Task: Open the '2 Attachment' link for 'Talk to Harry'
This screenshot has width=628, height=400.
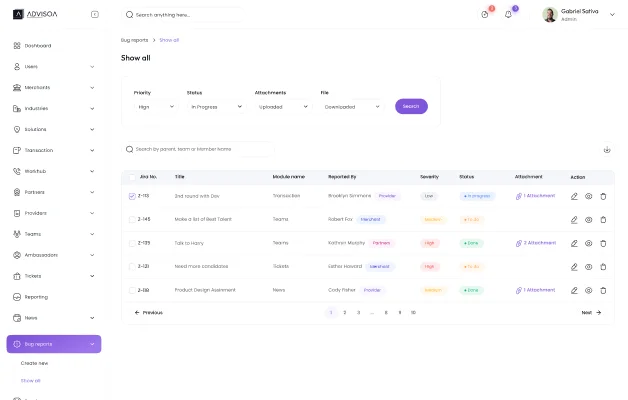Action: [x=536, y=243]
